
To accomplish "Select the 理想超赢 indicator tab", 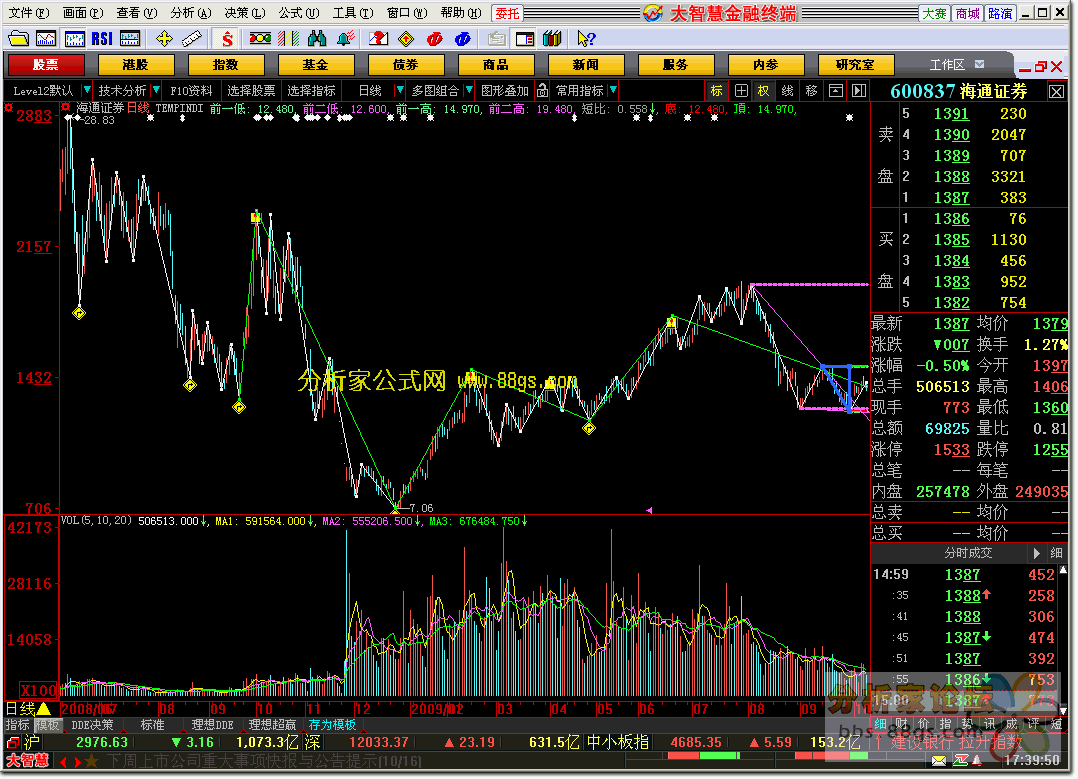I will click(x=272, y=725).
